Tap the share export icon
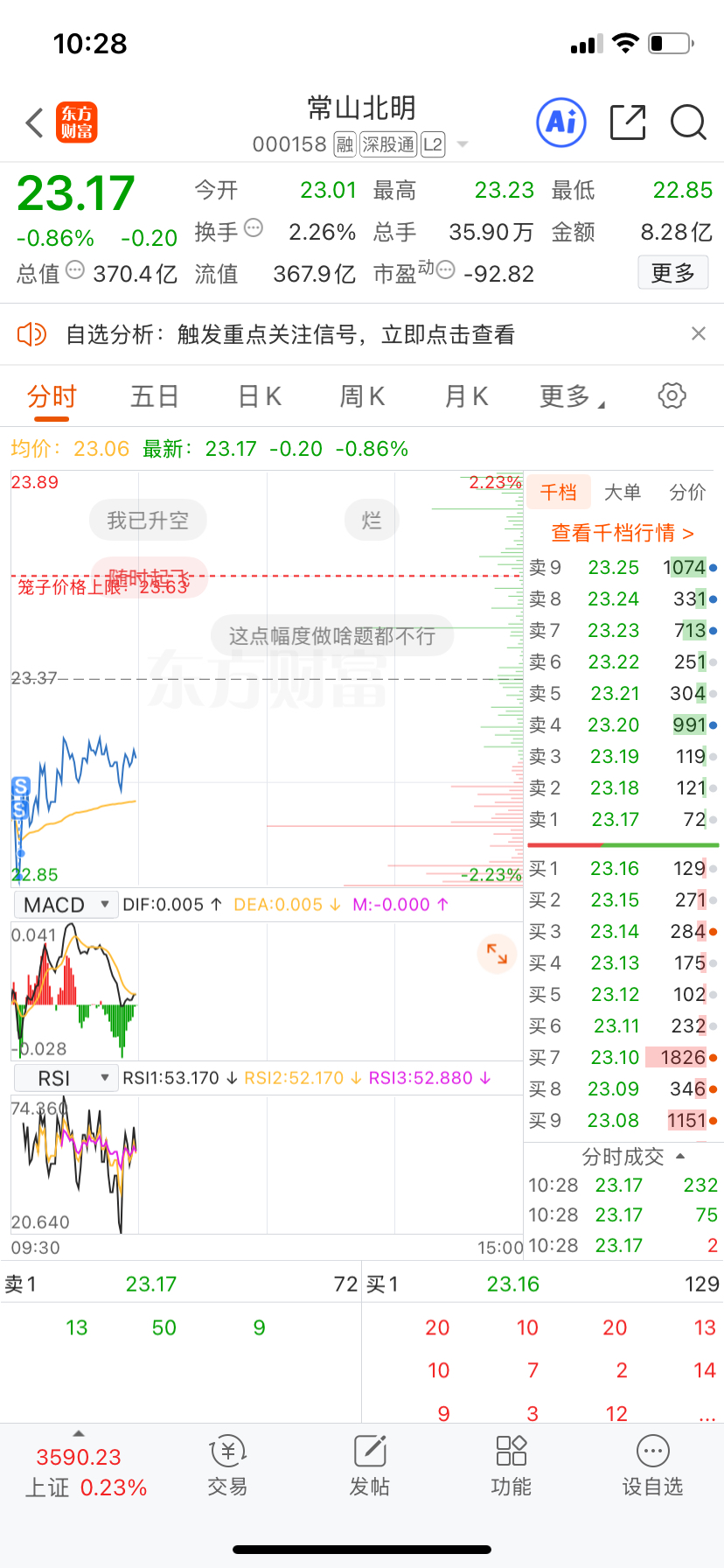The width and height of the screenshot is (724, 1568). pos(628,122)
